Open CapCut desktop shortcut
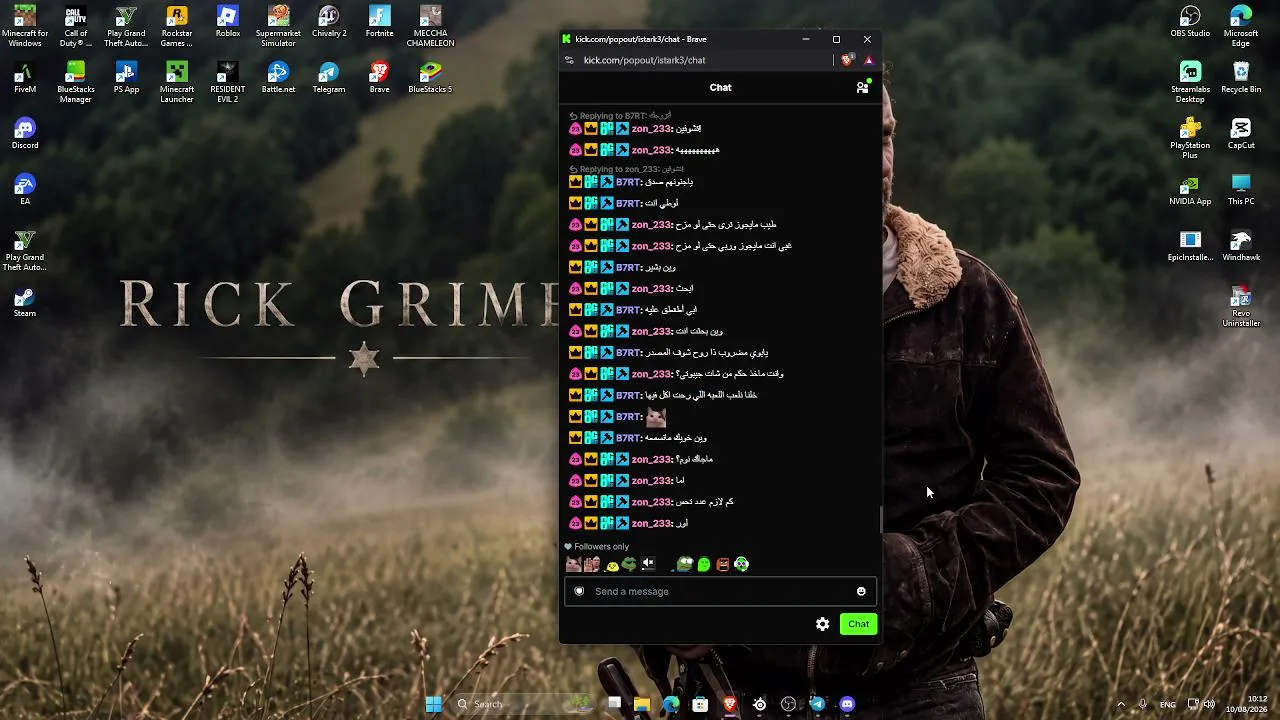The image size is (1280, 720). click(x=1241, y=134)
